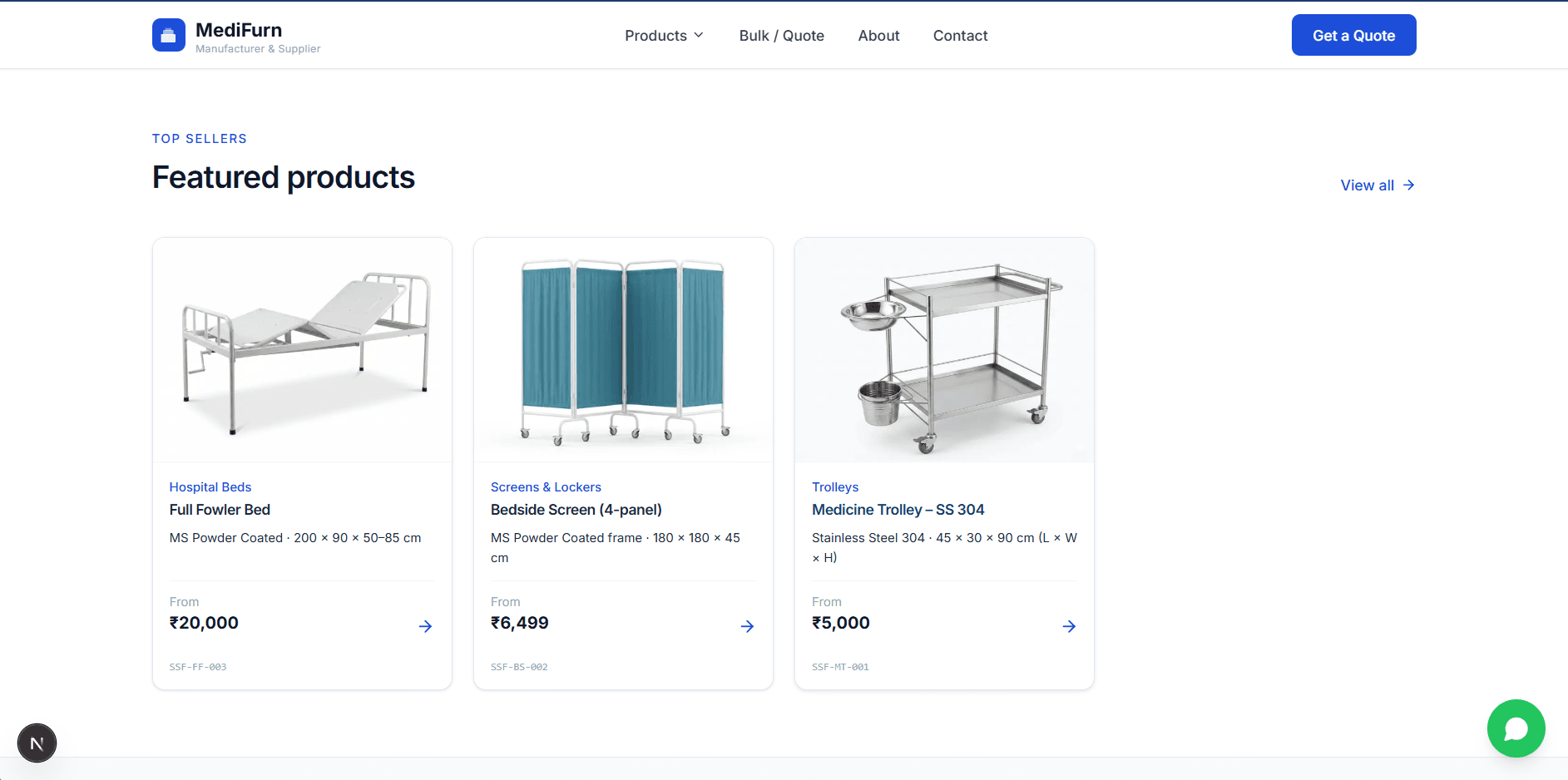The image size is (1568, 780).
Task: Click the MediFurn blue logo icon
Action: (168, 35)
